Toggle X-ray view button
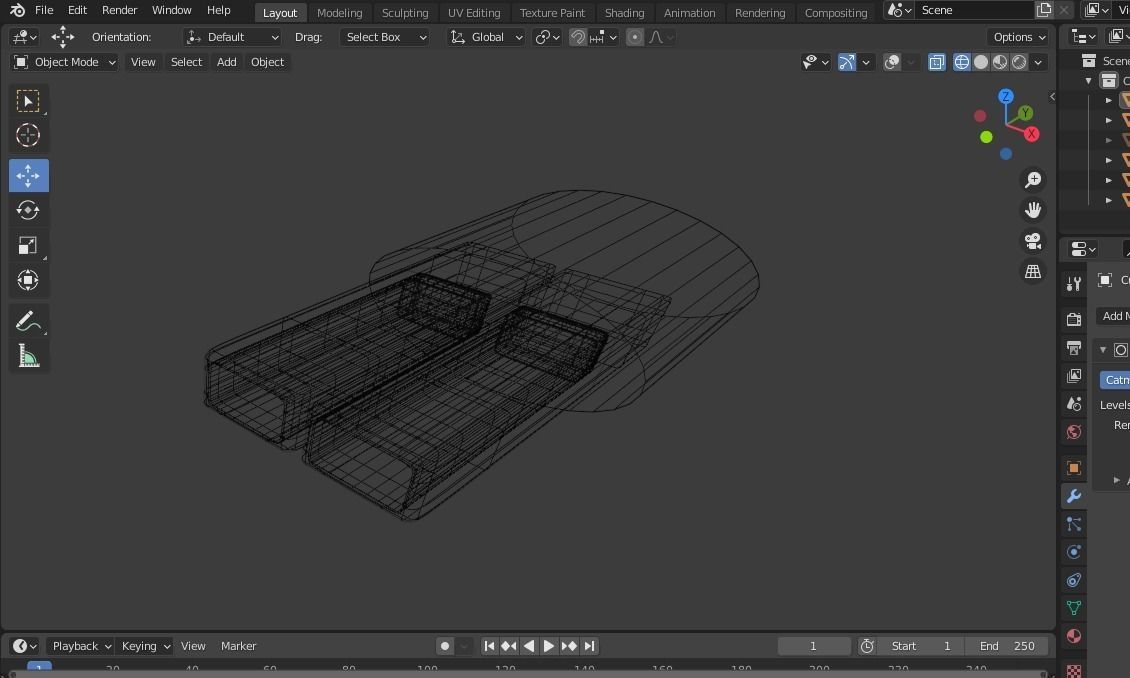Screen dimensions: 1130x678 (x=937, y=62)
